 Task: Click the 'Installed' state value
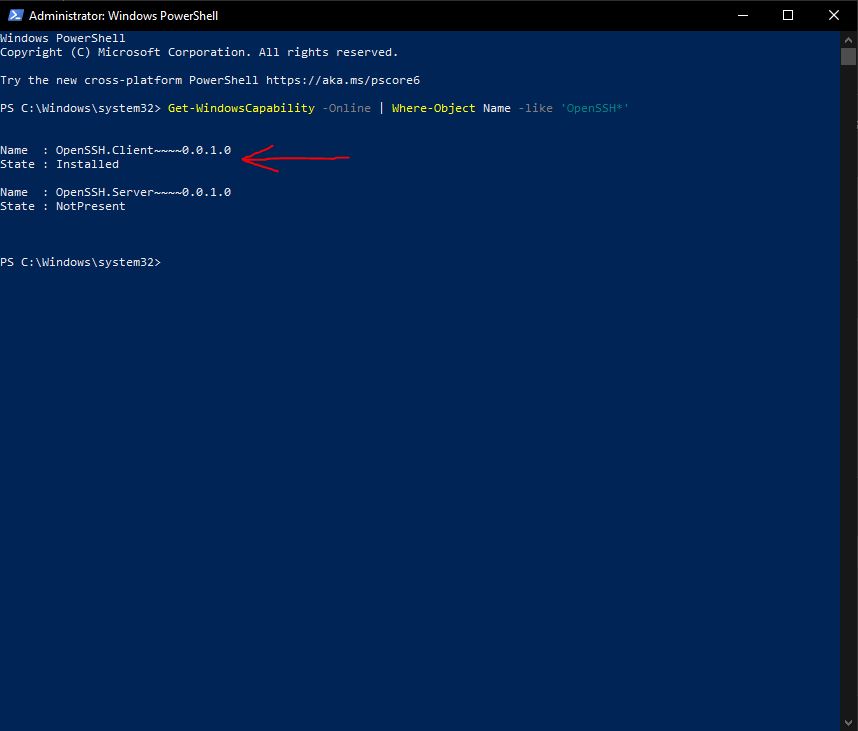(x=87, y=164)
